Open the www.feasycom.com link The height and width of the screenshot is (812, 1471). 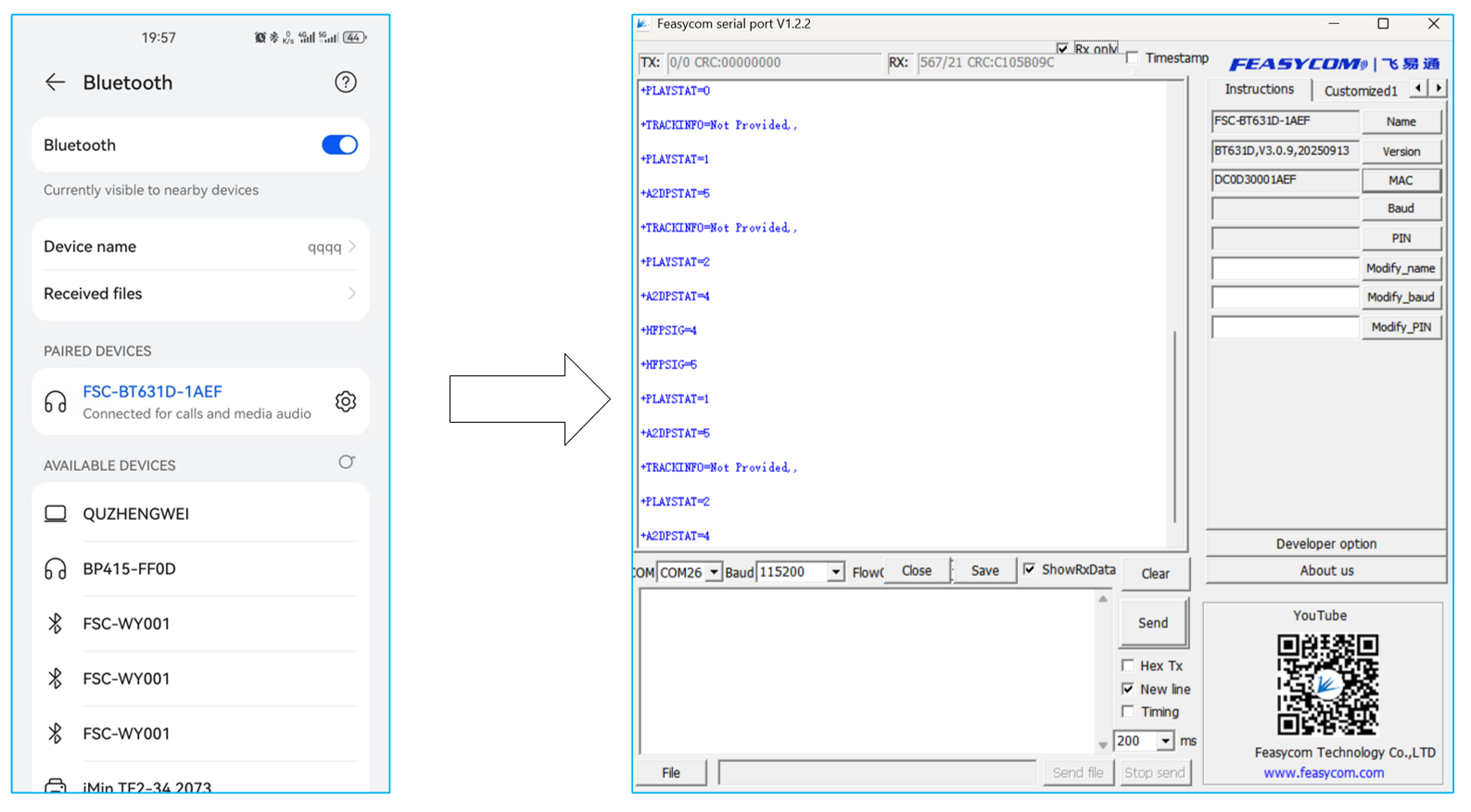click(x=1324, y=773)
